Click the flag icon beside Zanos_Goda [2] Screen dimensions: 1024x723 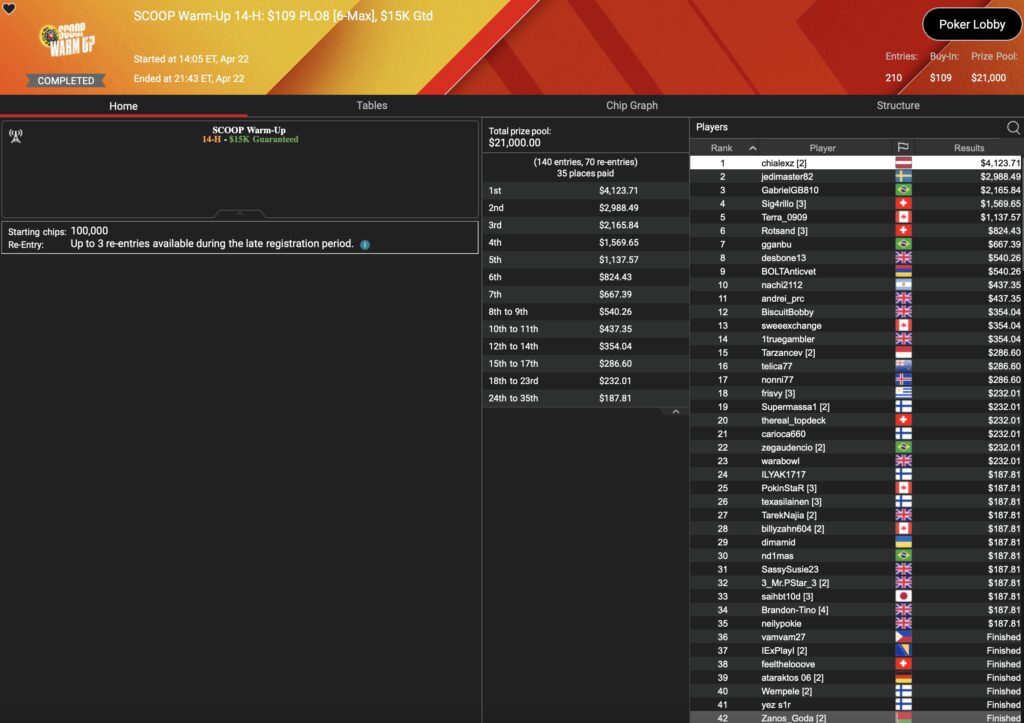pos(903,718)
